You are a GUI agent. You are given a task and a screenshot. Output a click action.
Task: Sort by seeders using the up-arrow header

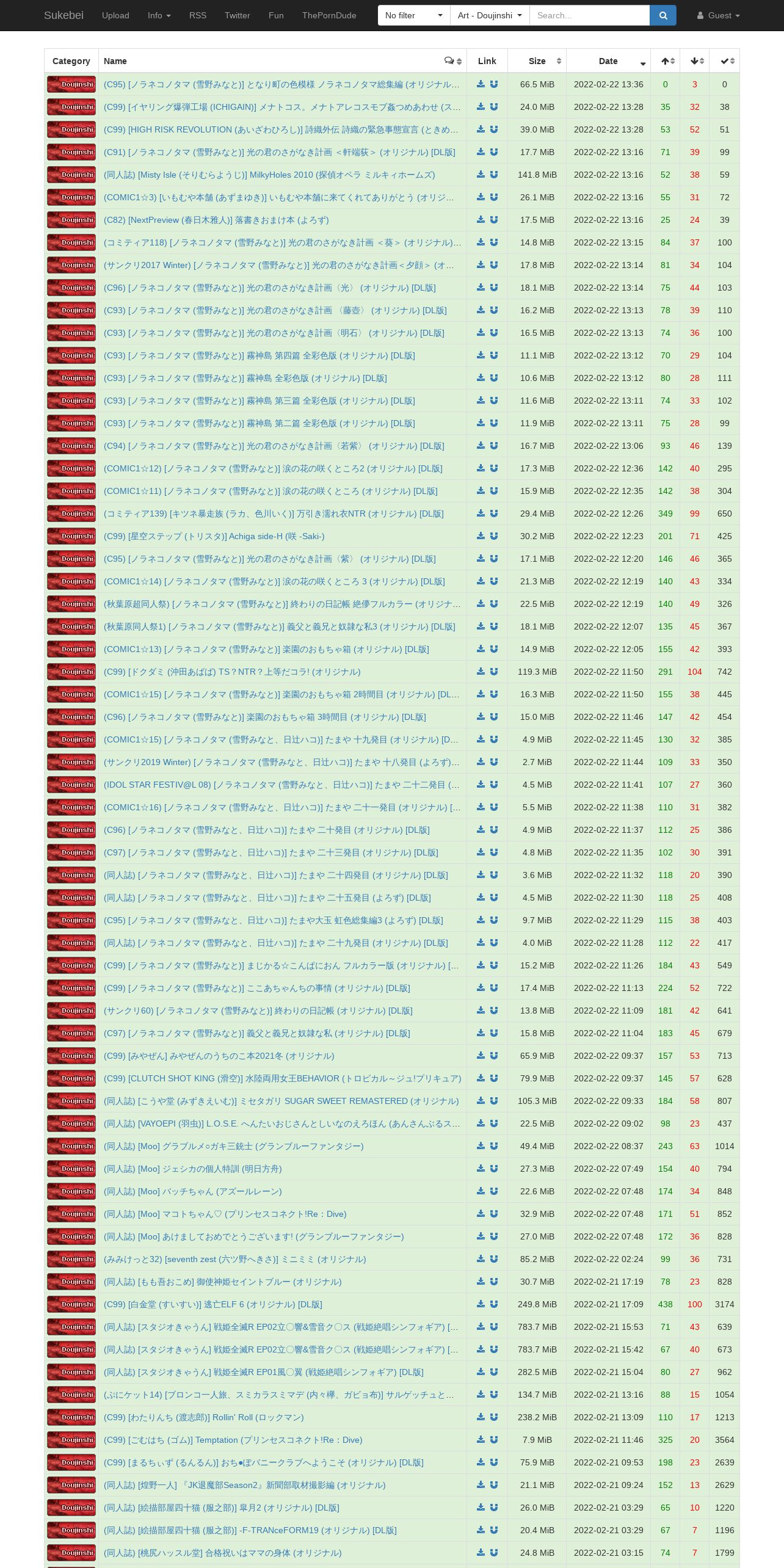pyautogui.click(x=666, y=61)
